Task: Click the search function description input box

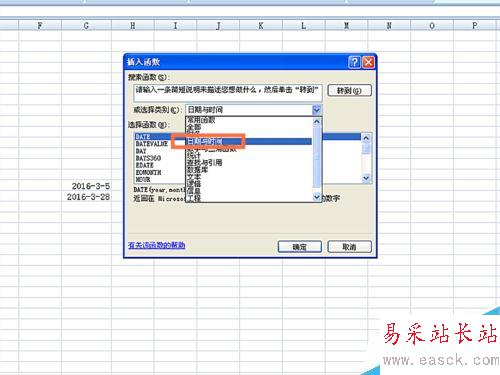Action: 228,93
